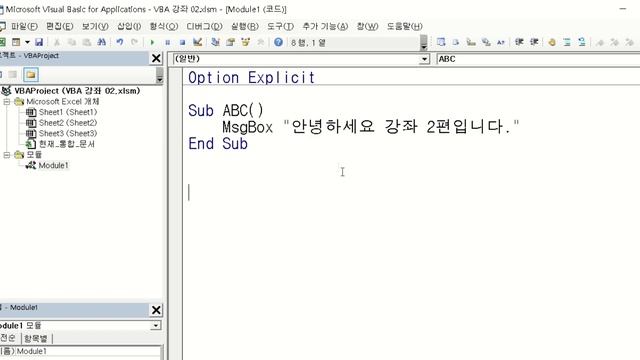
Task: Open the Insert UserForm toolbar icon
Action: click(16, 42)
